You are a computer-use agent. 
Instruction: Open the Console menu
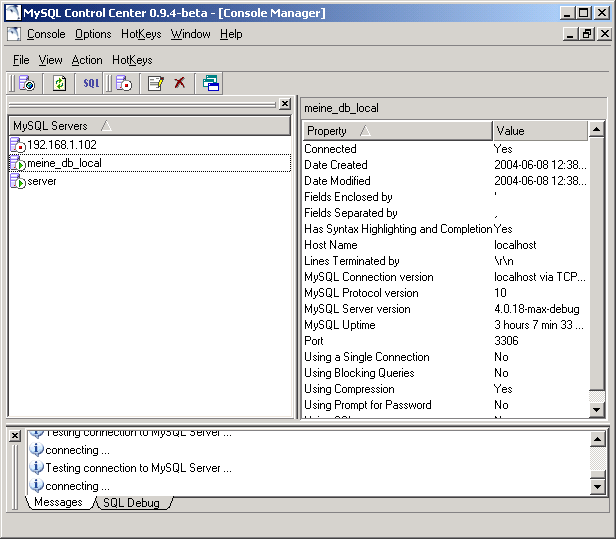pos(46,34)
